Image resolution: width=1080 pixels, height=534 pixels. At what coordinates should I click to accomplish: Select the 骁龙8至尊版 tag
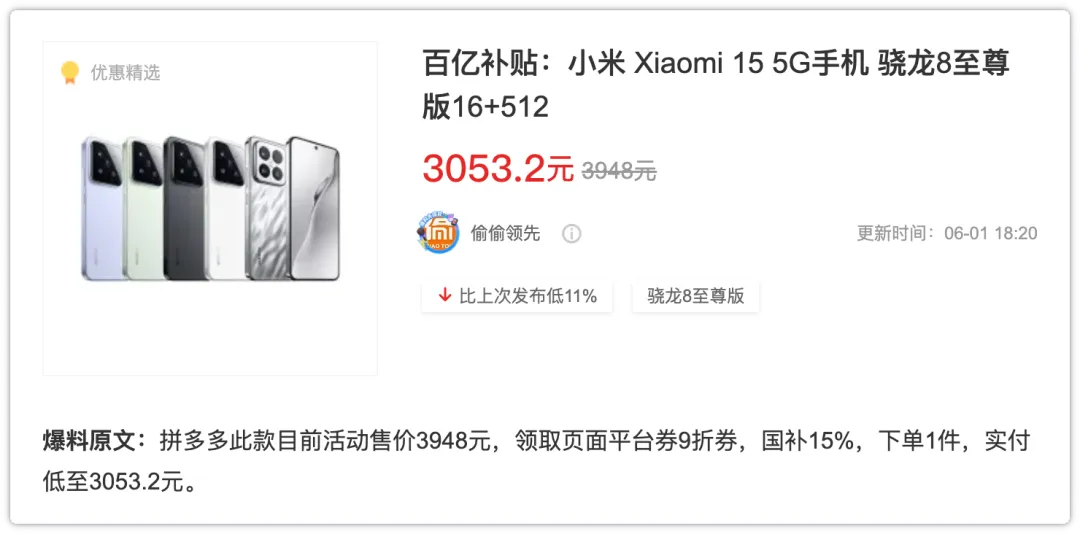click(x=696, y=296)
